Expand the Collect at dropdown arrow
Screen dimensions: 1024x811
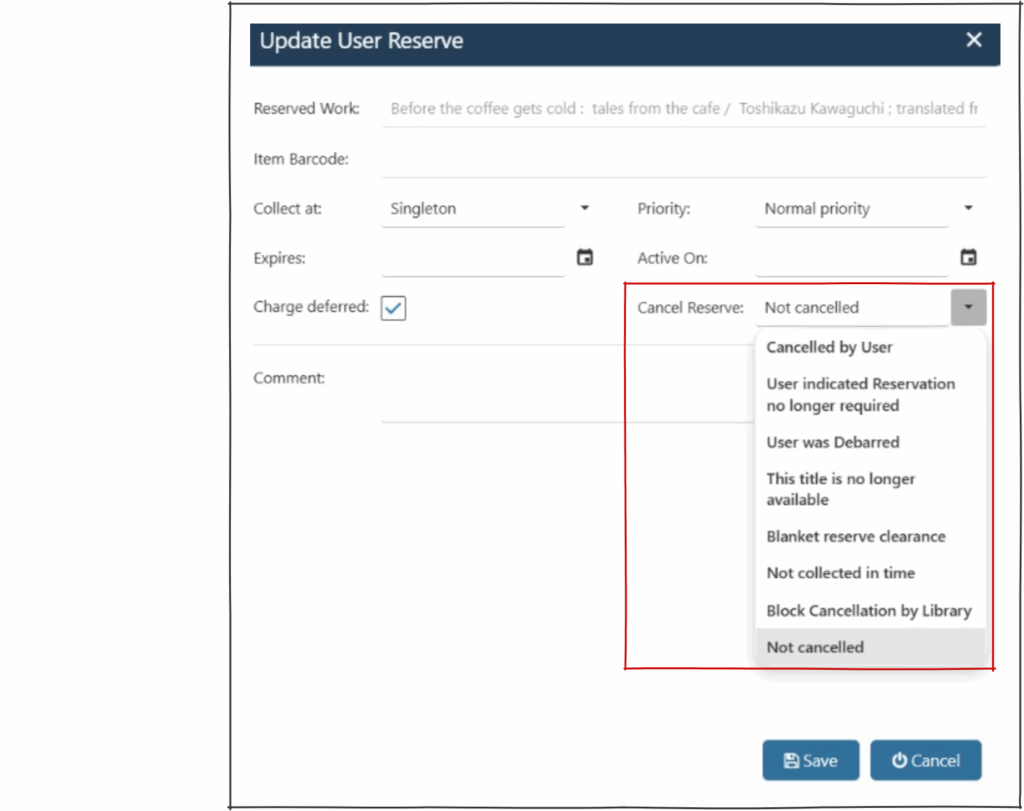click(585, 209)
